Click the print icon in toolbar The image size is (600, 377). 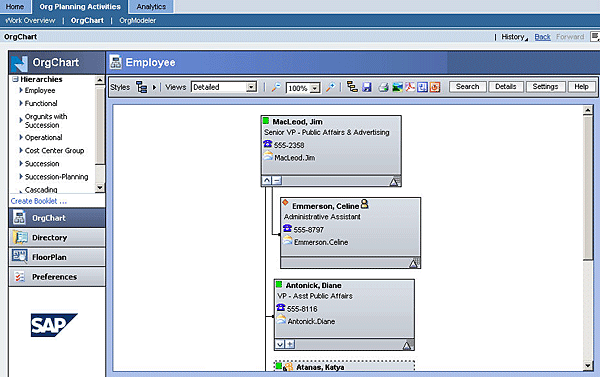[383, 88]
